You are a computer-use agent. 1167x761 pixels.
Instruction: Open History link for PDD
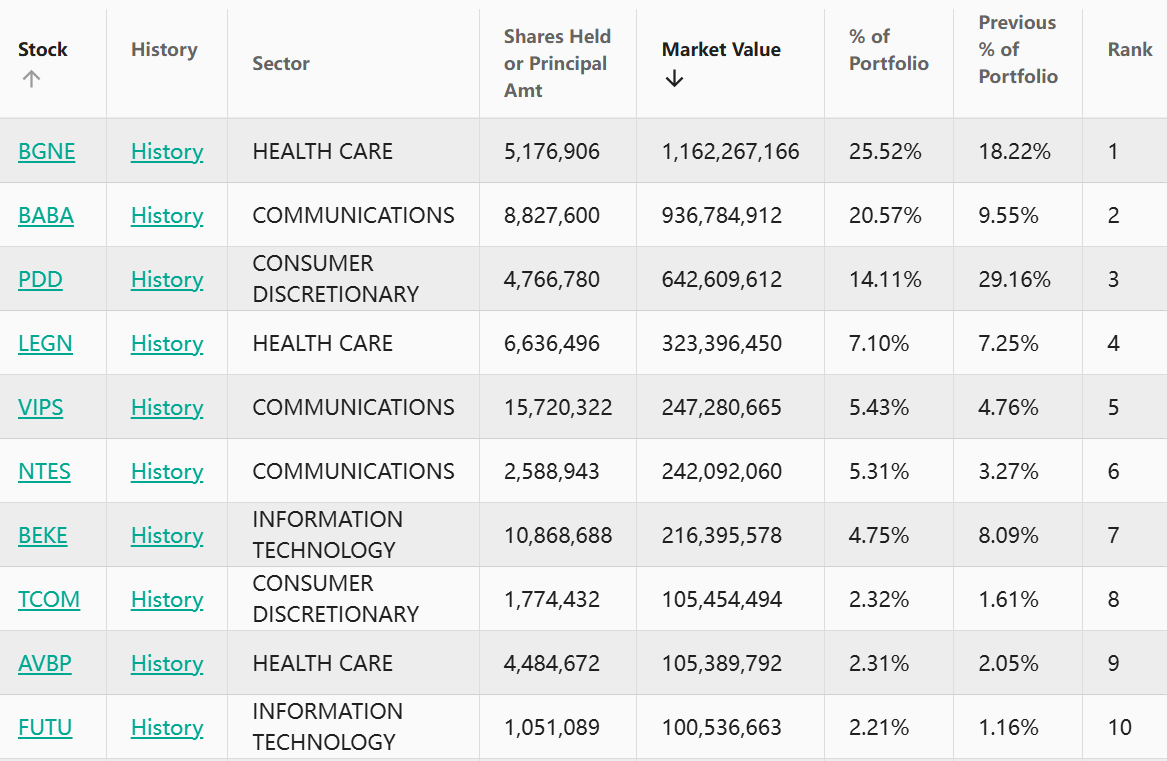point(167,280)
